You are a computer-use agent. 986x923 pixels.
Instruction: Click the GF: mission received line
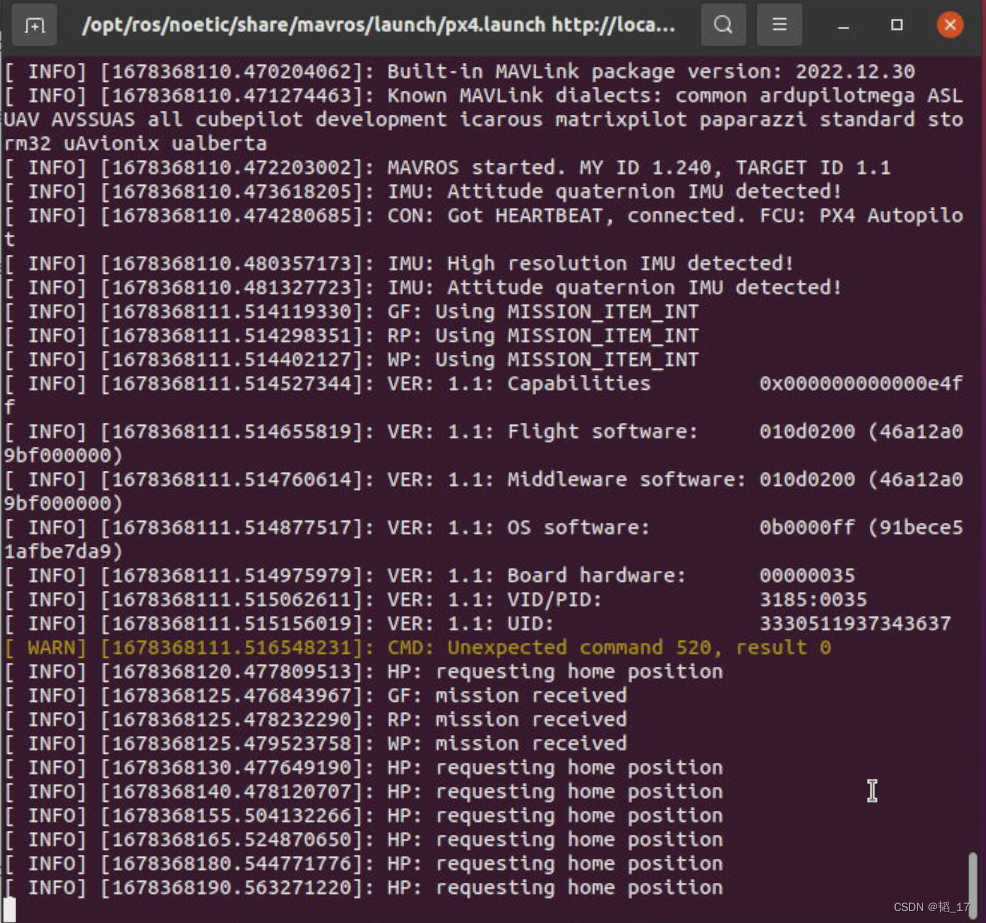315,696
